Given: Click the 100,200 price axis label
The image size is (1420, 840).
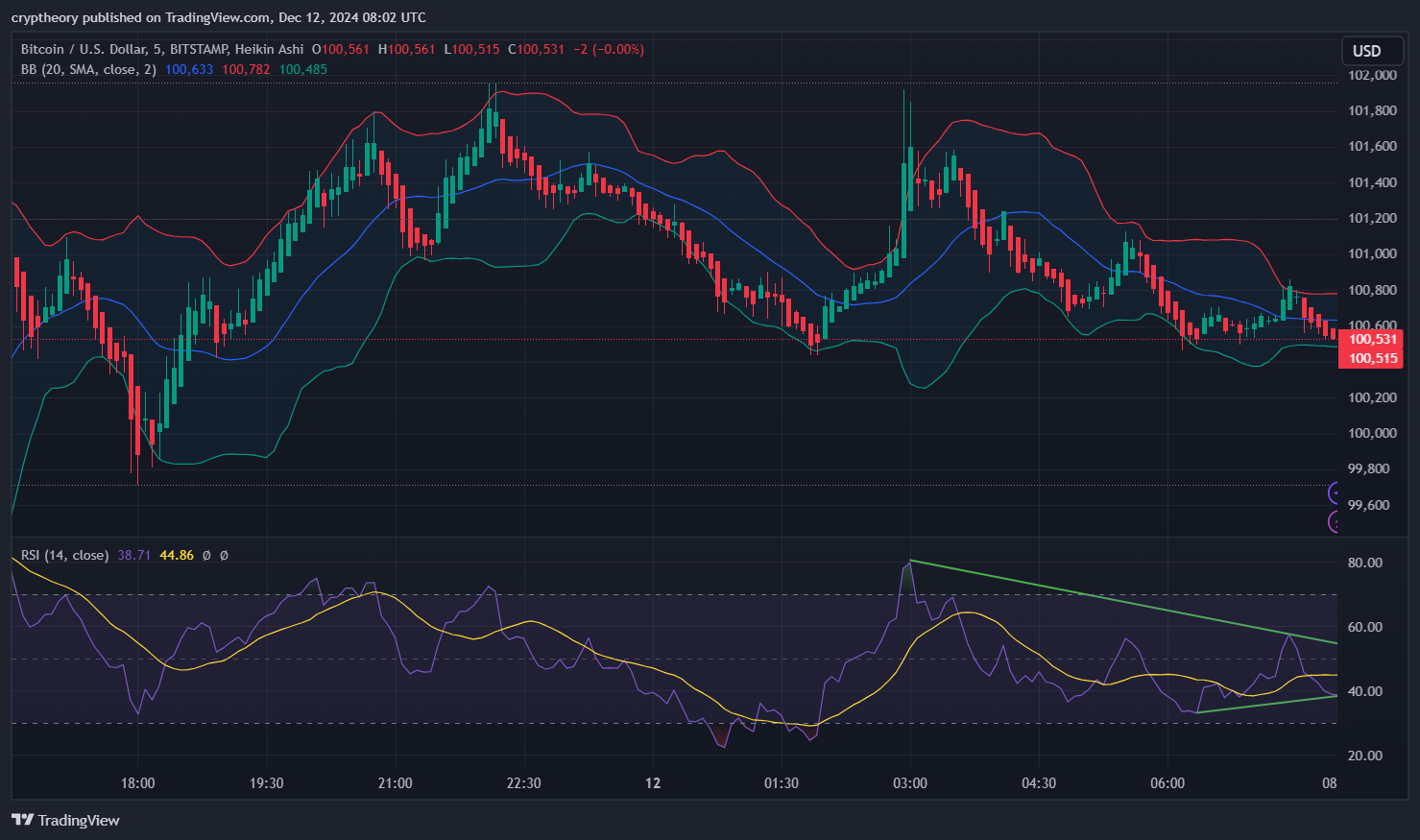Looking at the screenshot, I should click(1372, 397).
